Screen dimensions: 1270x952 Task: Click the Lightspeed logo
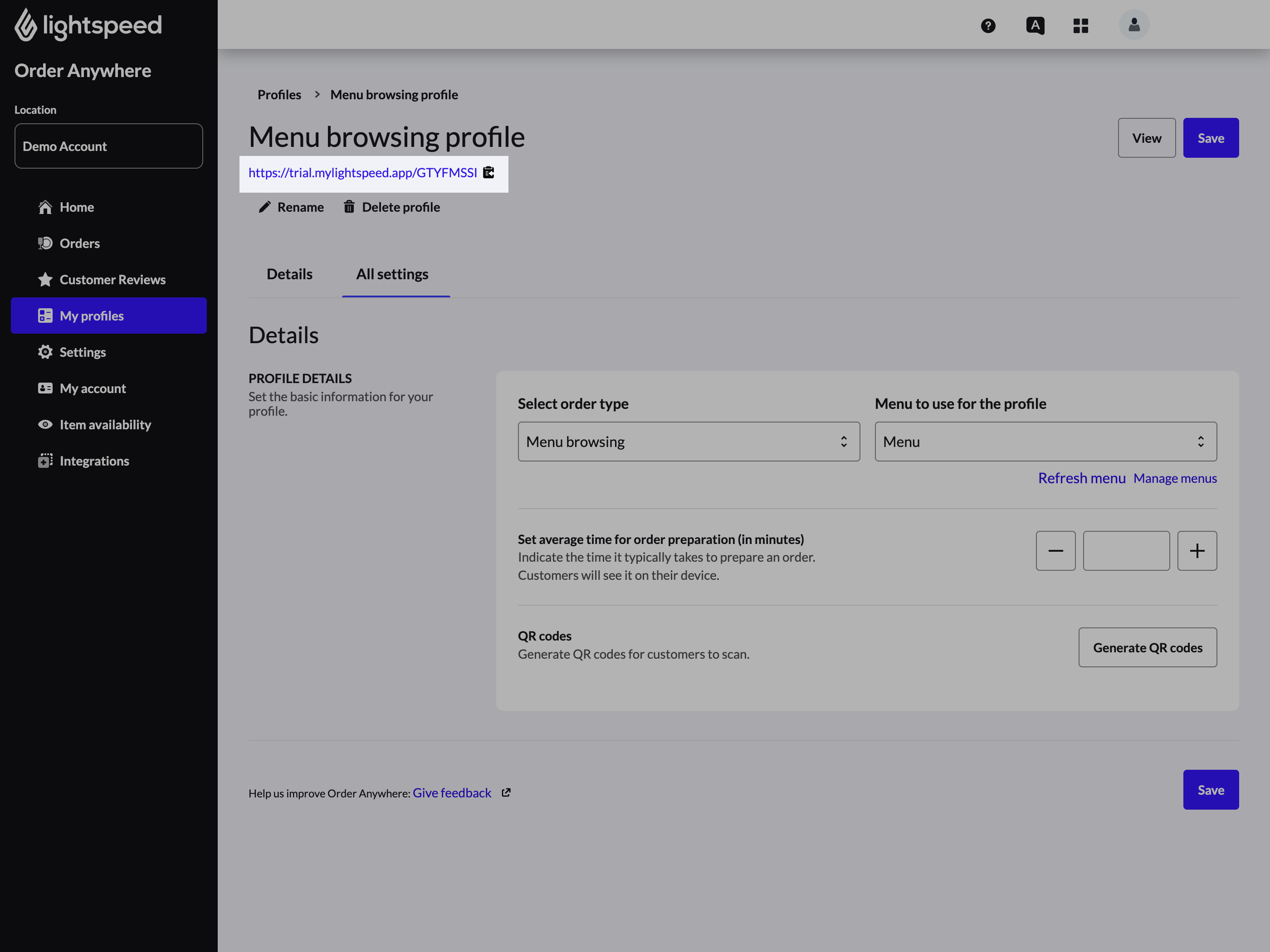[88, 25]
